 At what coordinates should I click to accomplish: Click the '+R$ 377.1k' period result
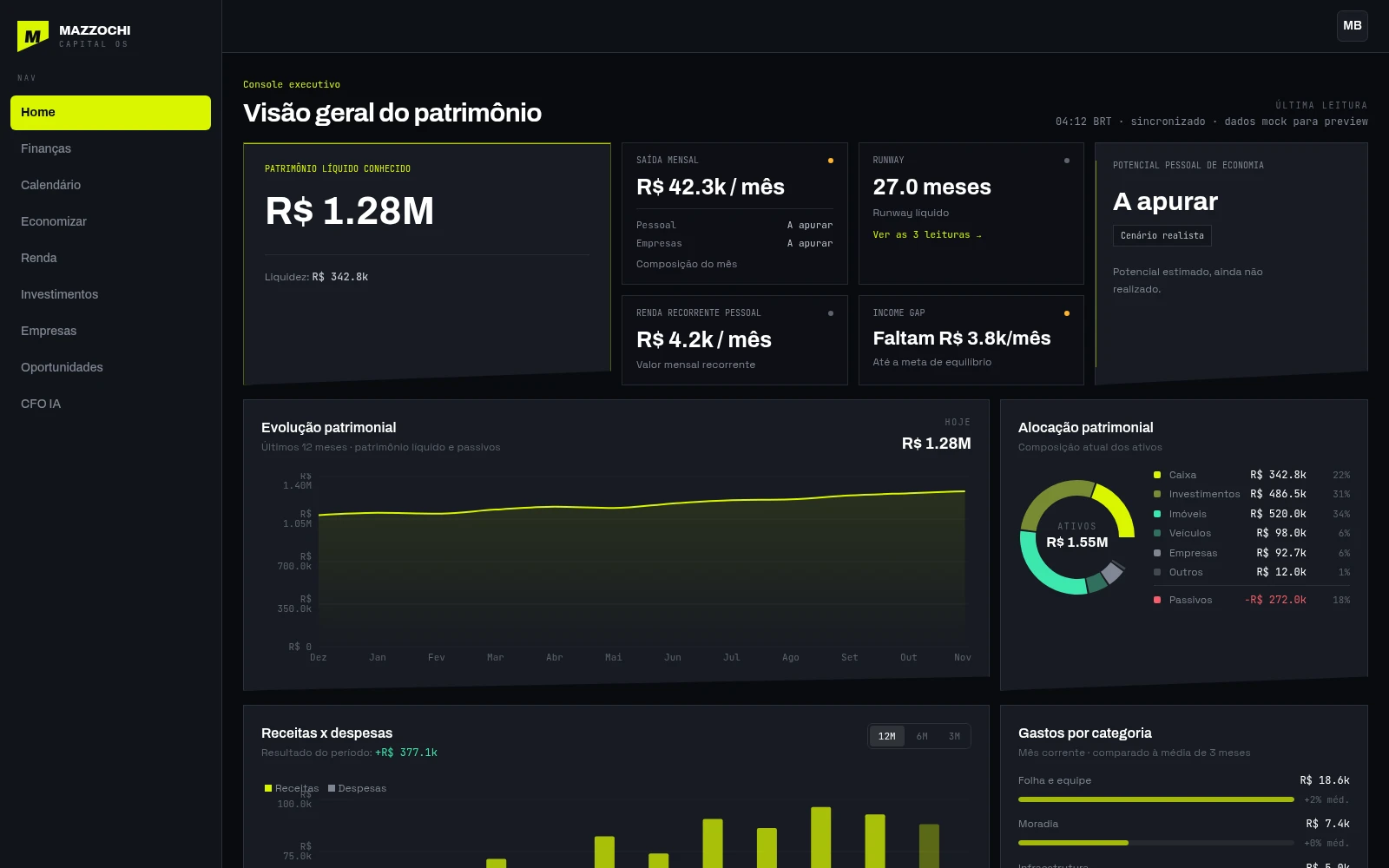coord(406,753)
